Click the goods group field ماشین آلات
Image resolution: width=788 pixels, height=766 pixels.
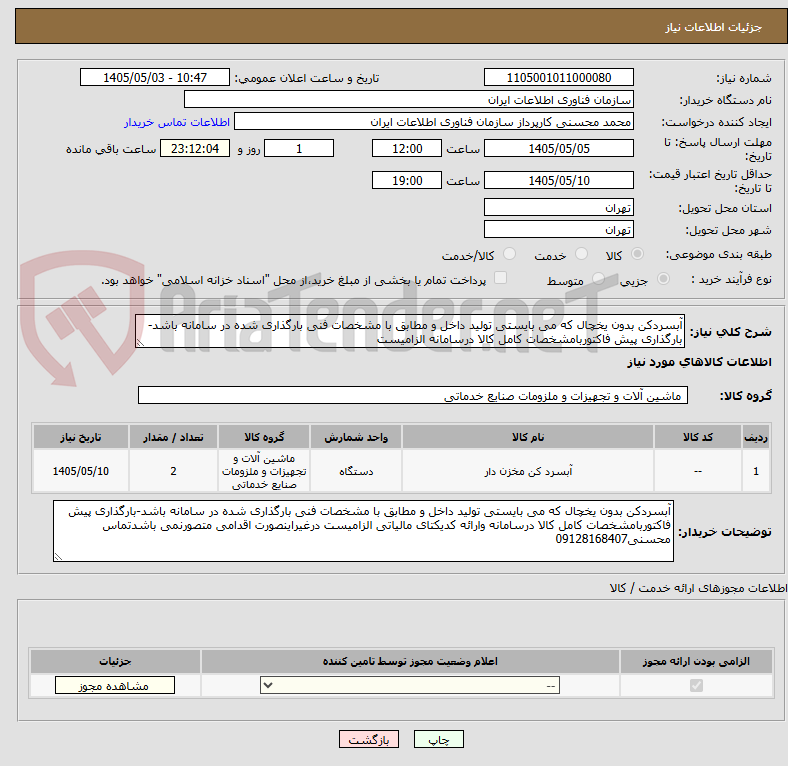(413, 396)
